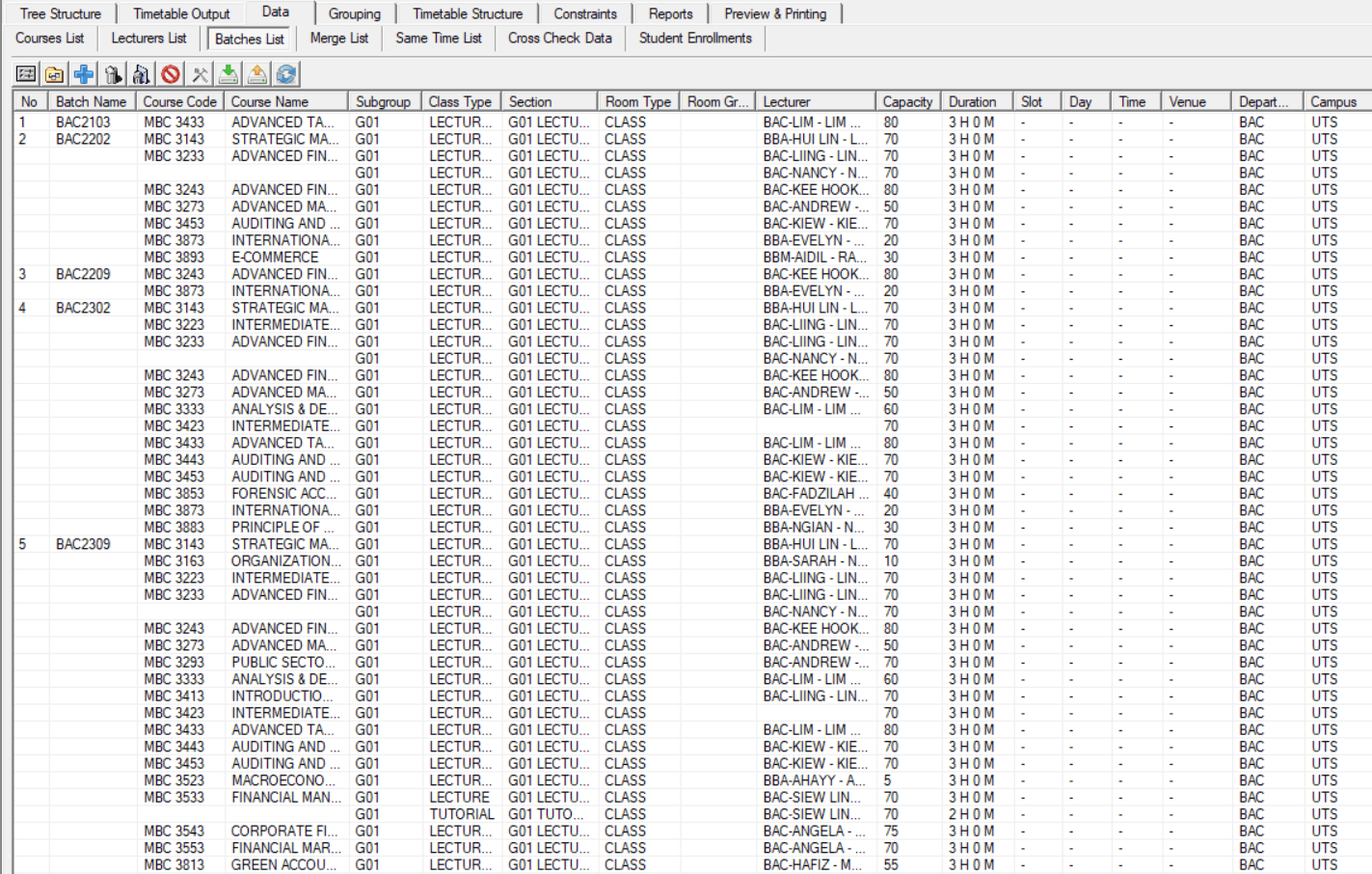The height and width of the screenshot is (874, 1372).
Task: Switch to the Reports tab
Action: (670, 14)
